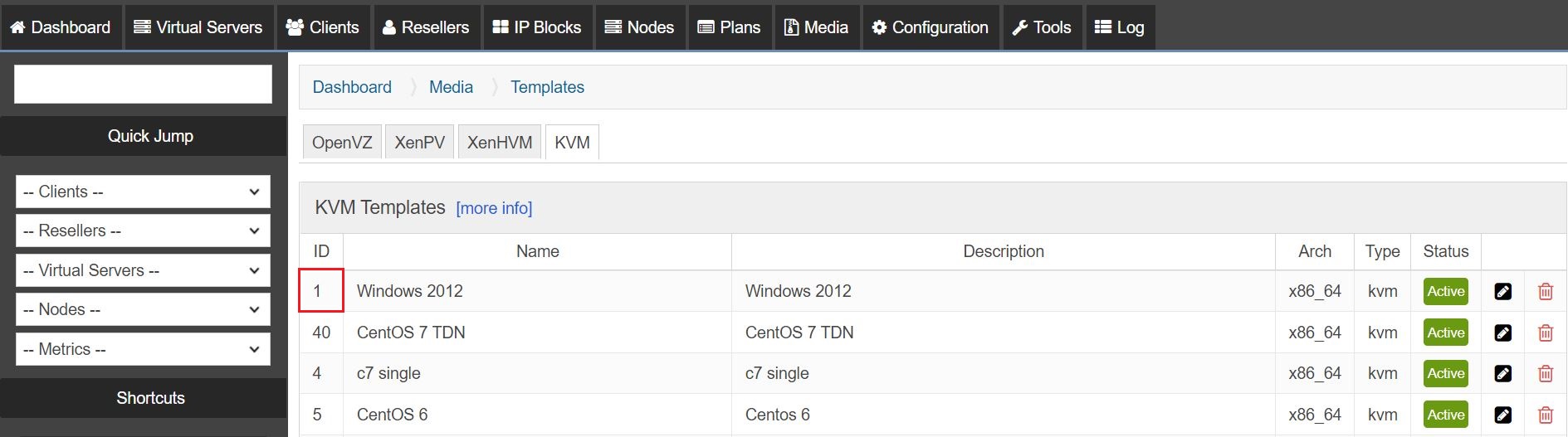Expand the Clients quick jump dropdown
This screenshot has height=437, width=1568.
click(143, 192)
